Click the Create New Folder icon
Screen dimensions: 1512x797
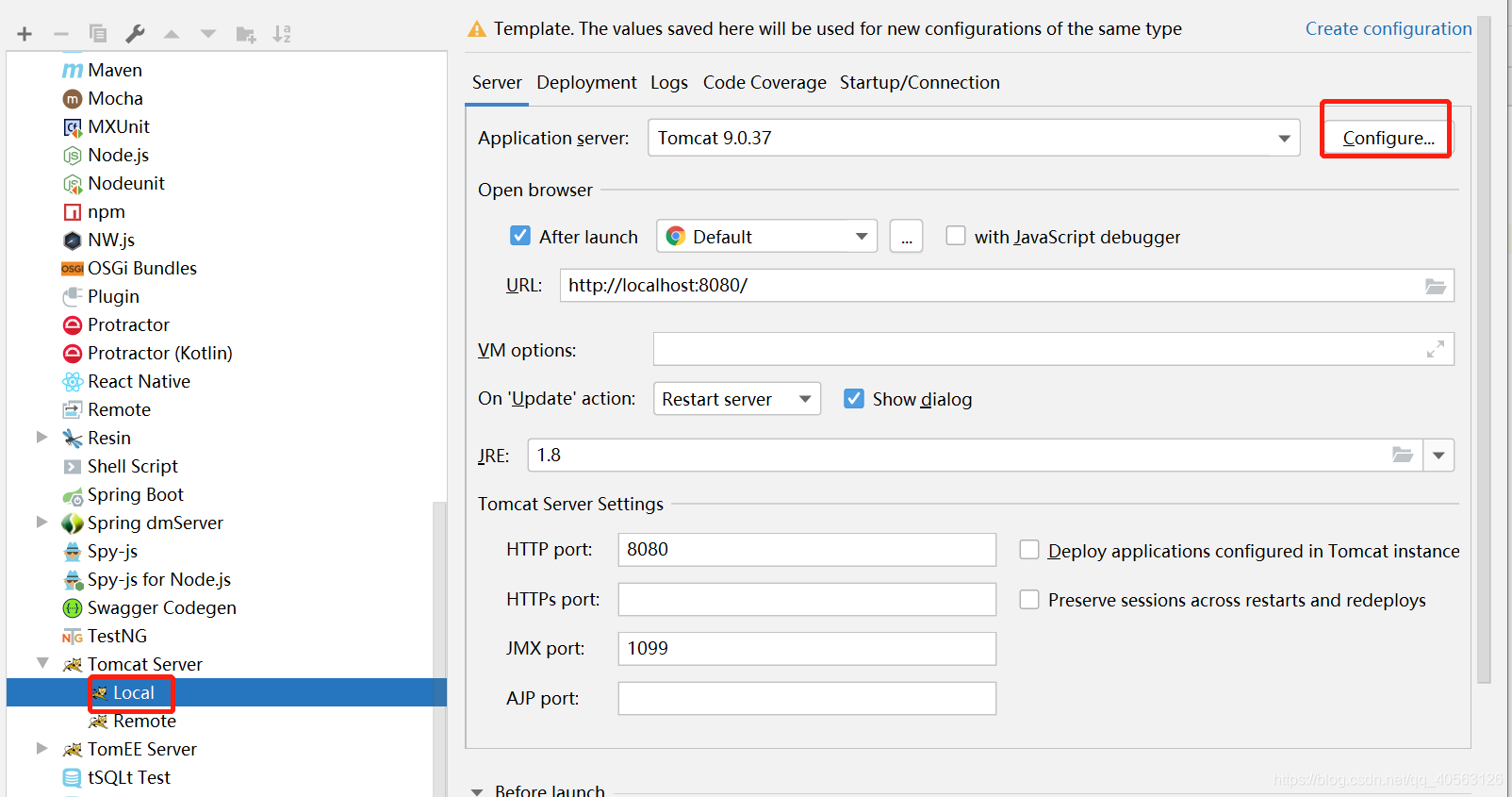(246, 35)
